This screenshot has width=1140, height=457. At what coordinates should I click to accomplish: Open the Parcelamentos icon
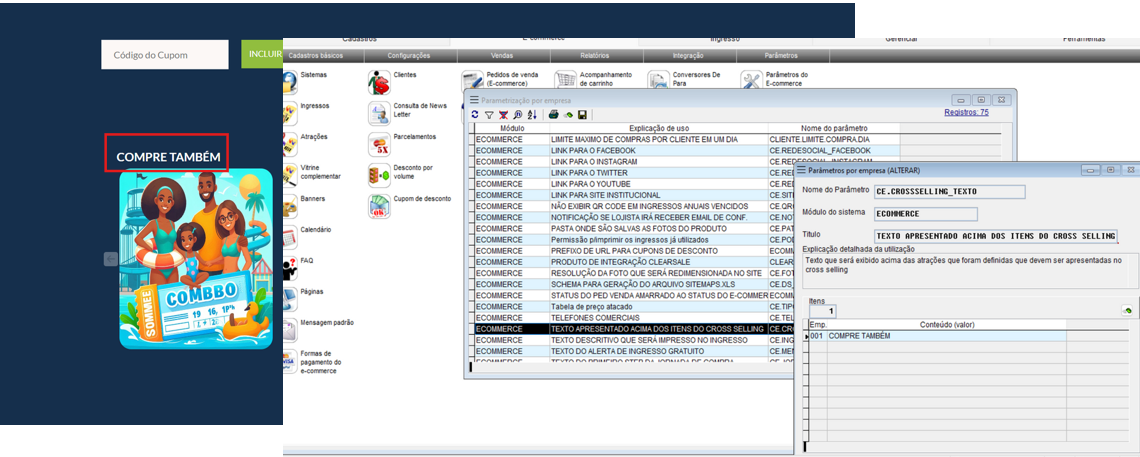pos(379,144)
